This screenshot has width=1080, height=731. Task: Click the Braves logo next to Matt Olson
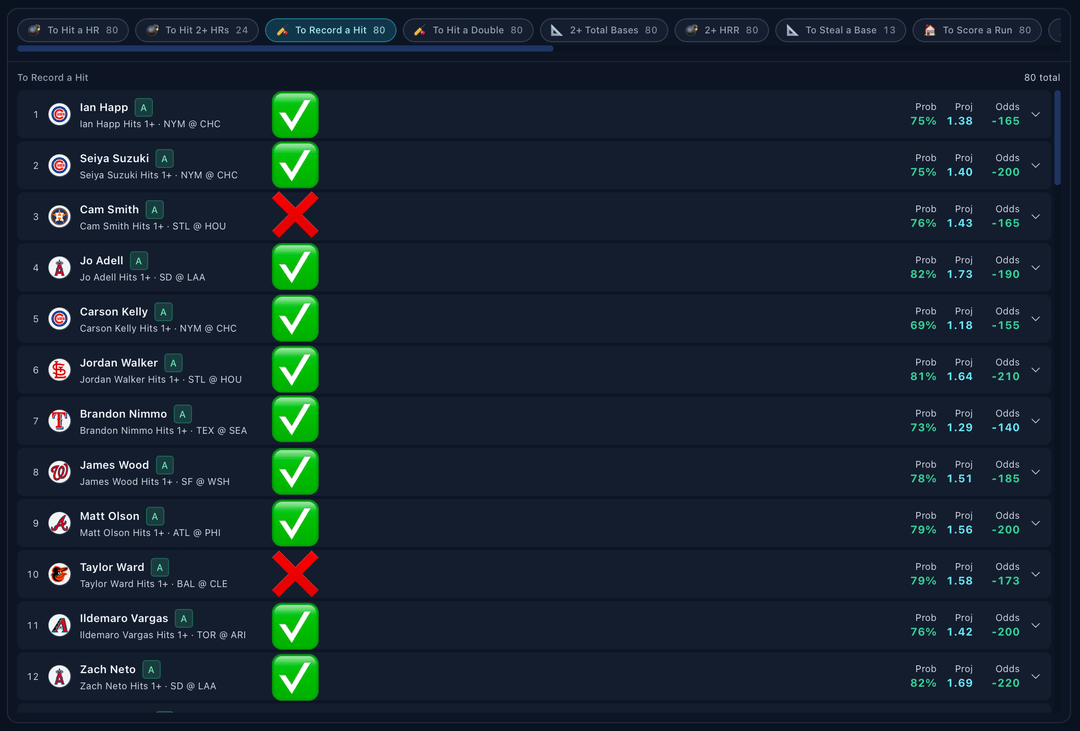tap(60, 523)
